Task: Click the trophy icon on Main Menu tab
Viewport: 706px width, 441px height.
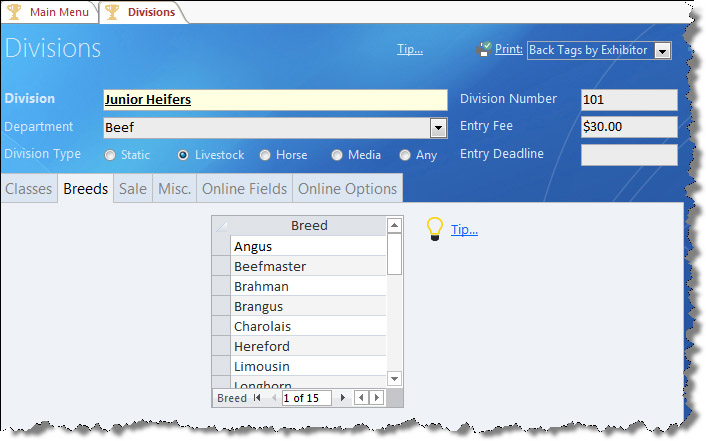Action: (16, 12)
